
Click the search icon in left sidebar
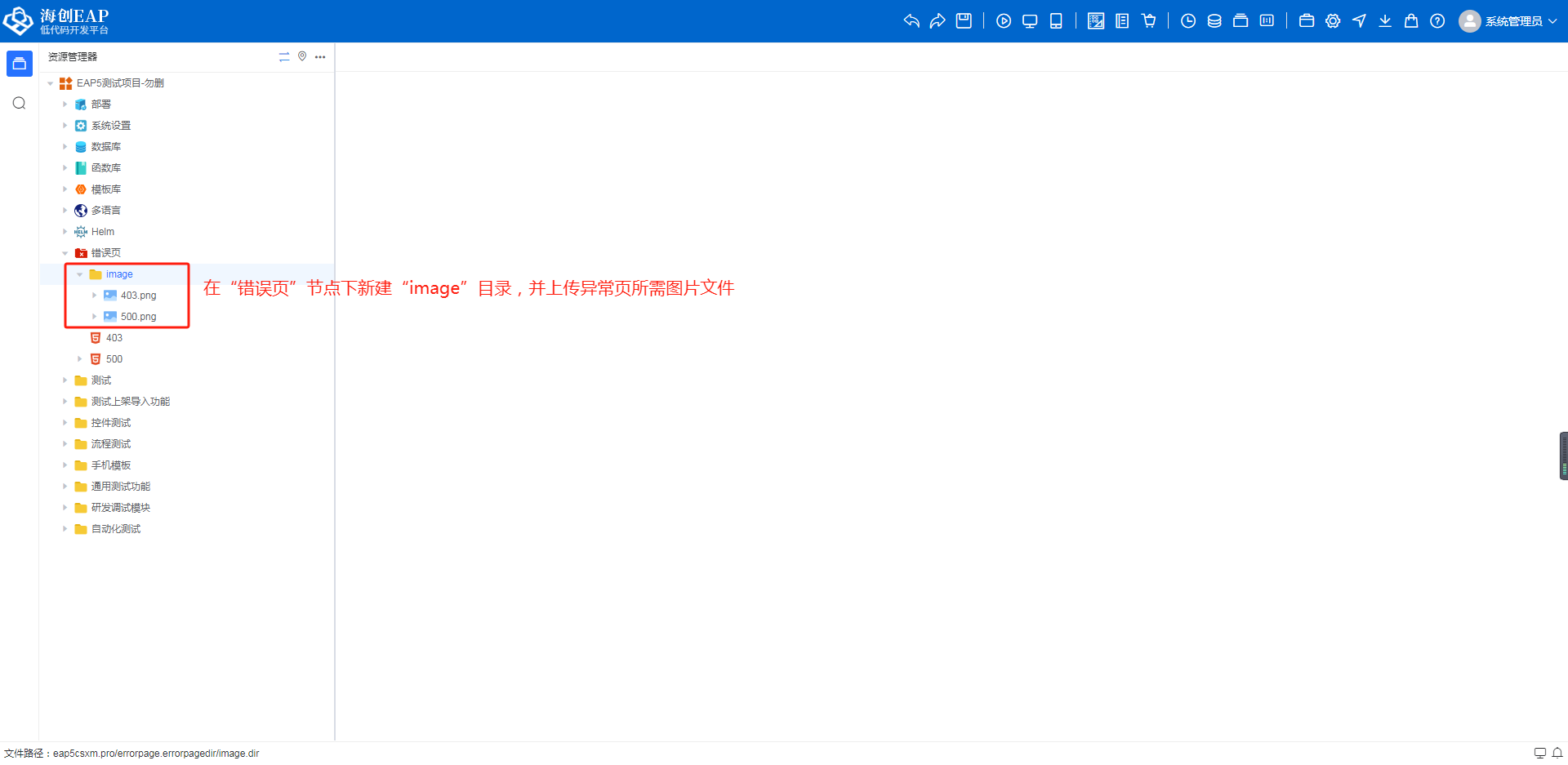click(x=20, y=103)
